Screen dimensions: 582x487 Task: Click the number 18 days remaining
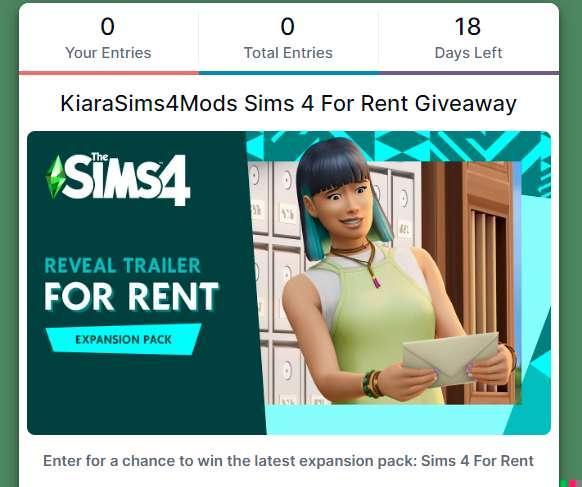(x=468, y=27)
